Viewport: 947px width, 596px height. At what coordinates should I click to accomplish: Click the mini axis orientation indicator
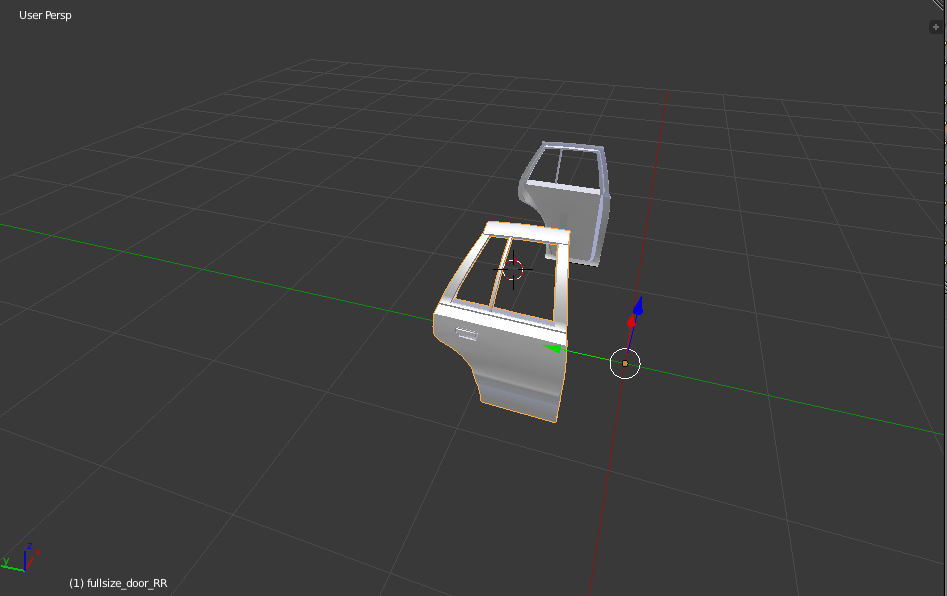[21, 557]
